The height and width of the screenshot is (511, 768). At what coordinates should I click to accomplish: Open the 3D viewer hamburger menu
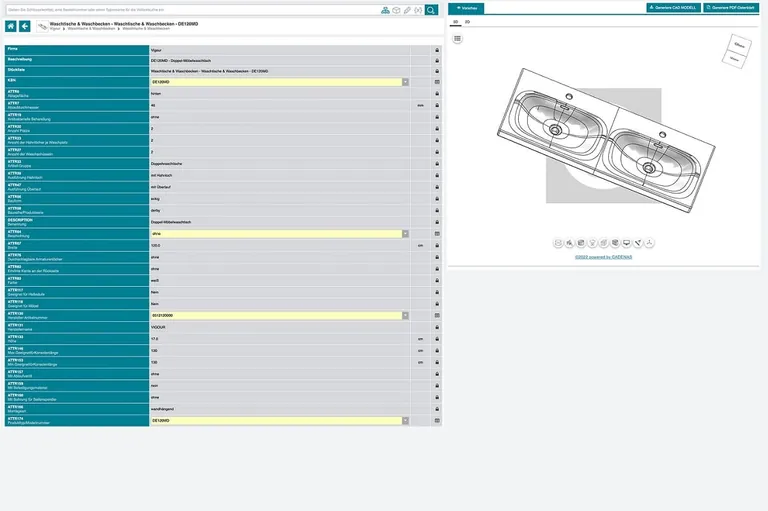[457, 38]
